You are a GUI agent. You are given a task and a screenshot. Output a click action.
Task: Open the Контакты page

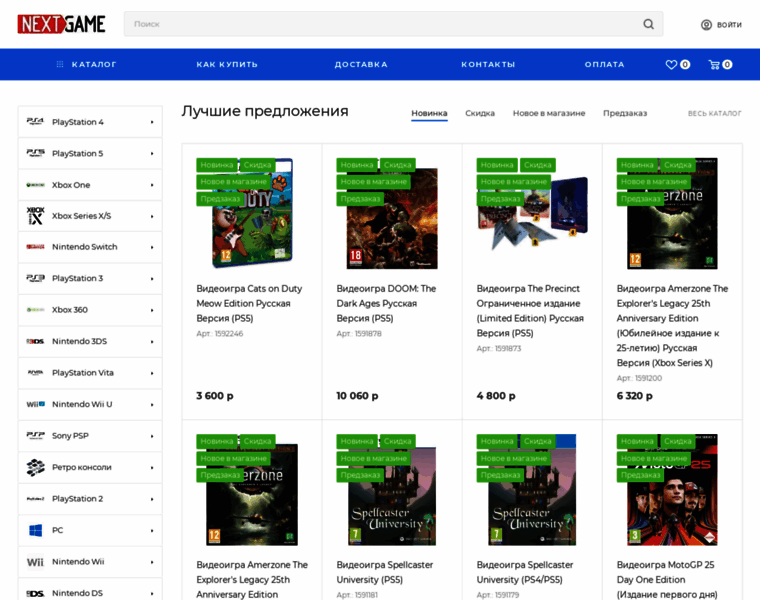[x=488, y=64]
